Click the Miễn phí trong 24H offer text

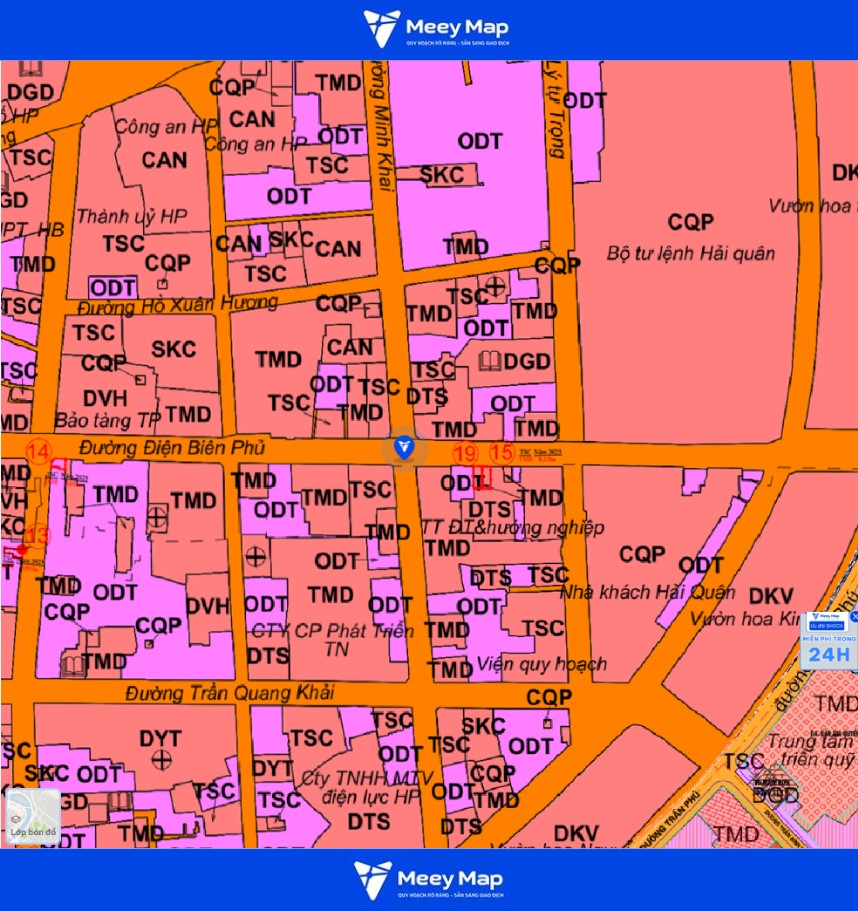(x=829, y=650)
